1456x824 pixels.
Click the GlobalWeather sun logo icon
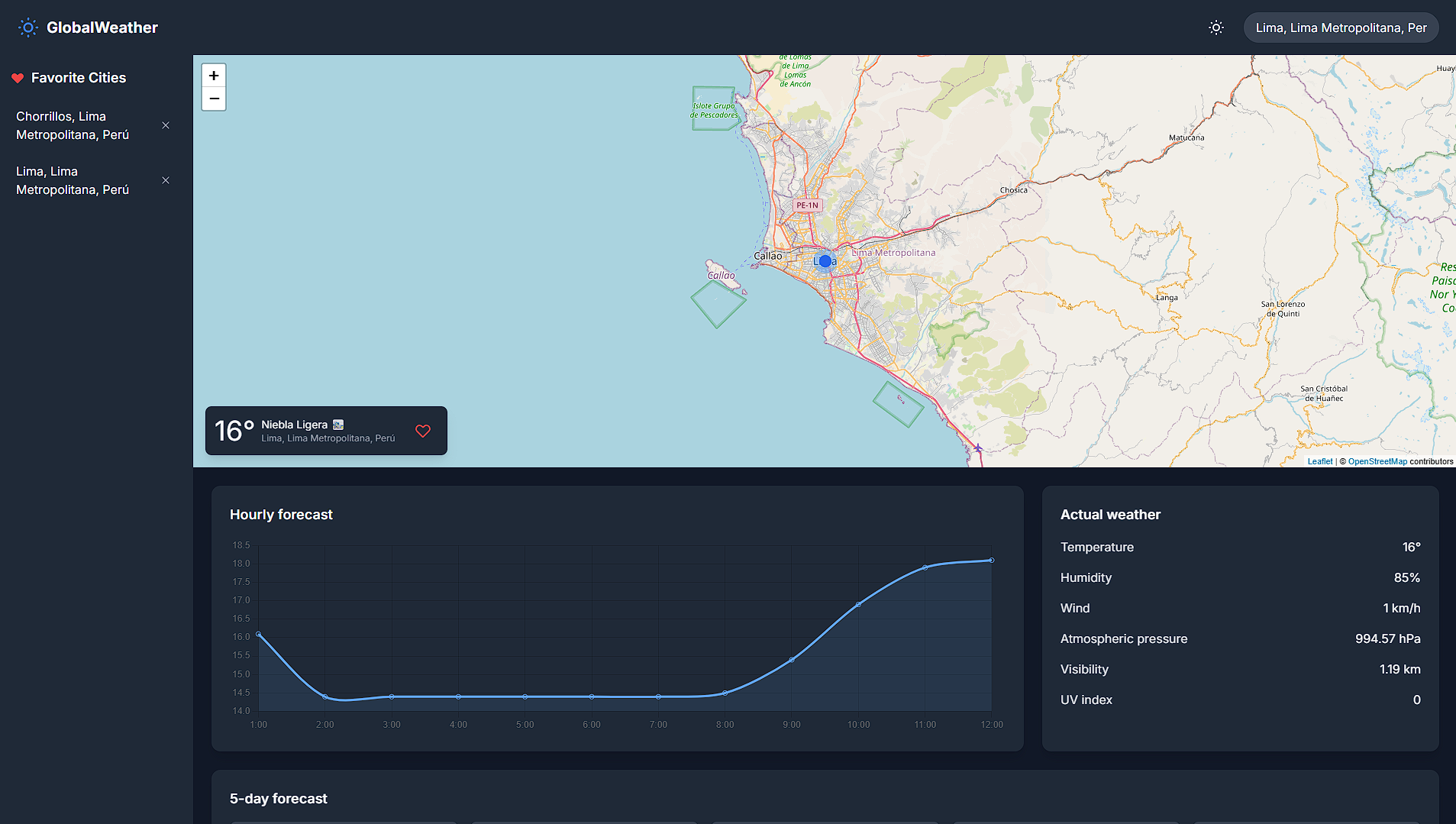click(28, 27)
